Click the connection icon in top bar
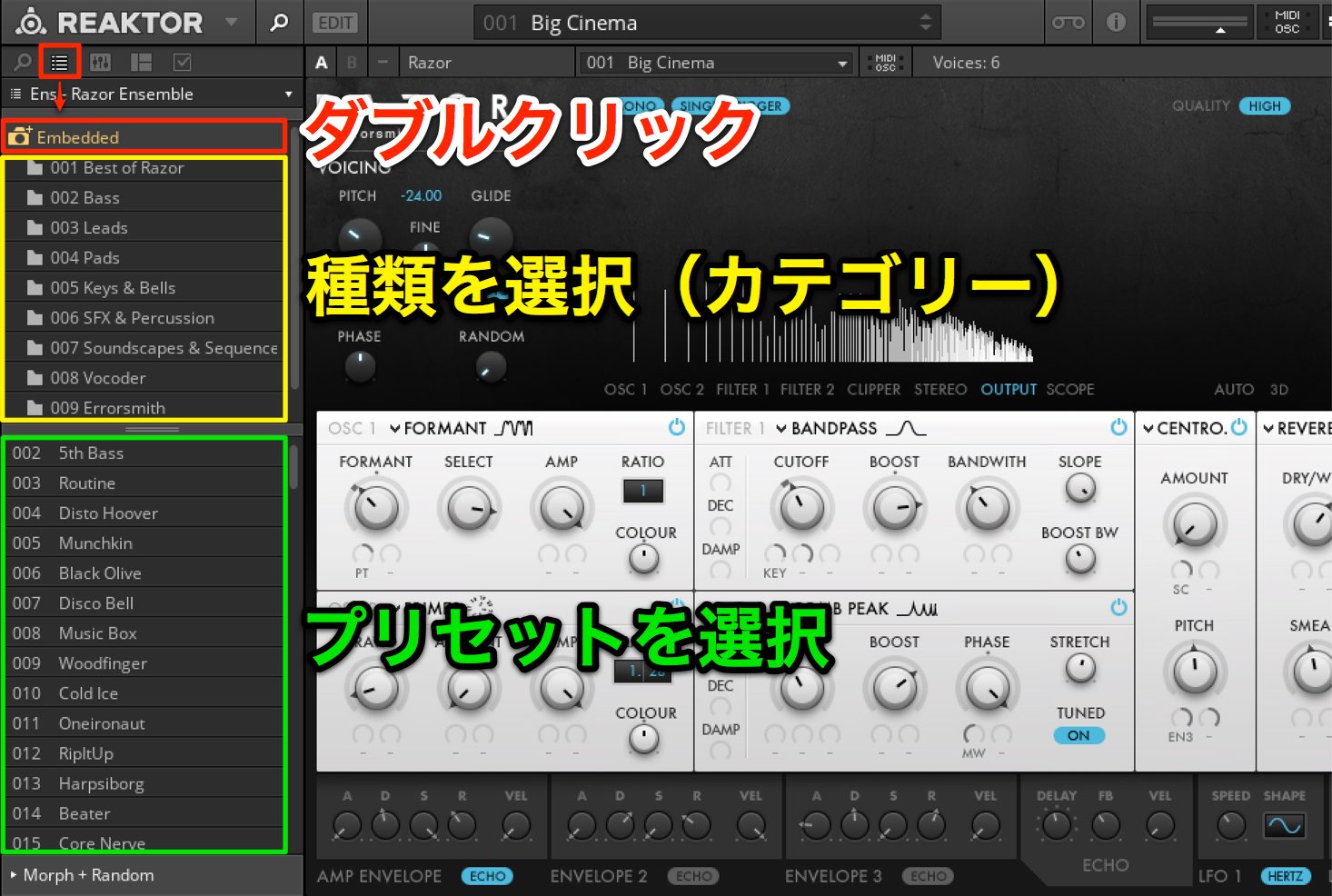The height and width of the screenshot is (896, 1332). [1068, 22]
